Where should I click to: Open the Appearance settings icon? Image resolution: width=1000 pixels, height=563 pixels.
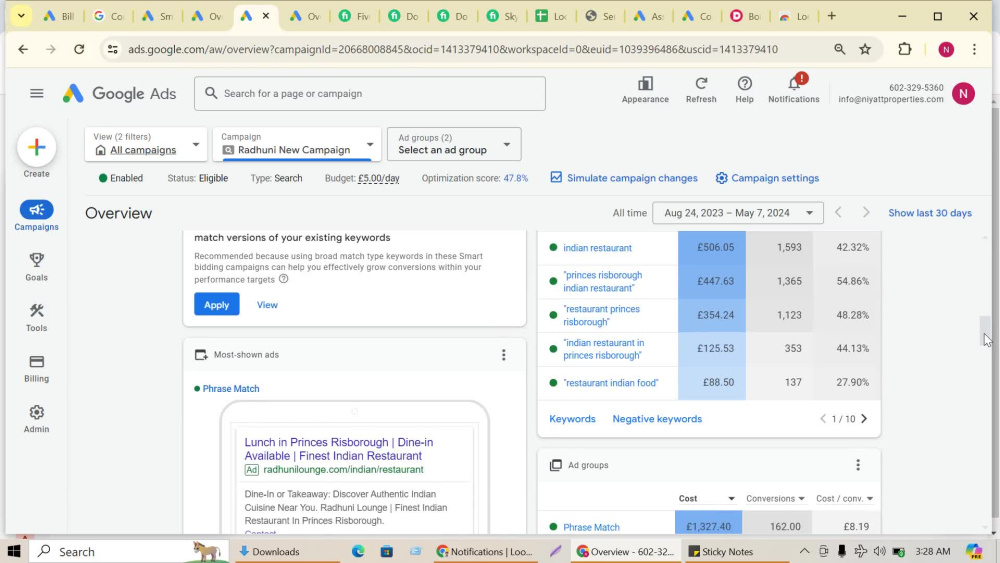(645, 90)
